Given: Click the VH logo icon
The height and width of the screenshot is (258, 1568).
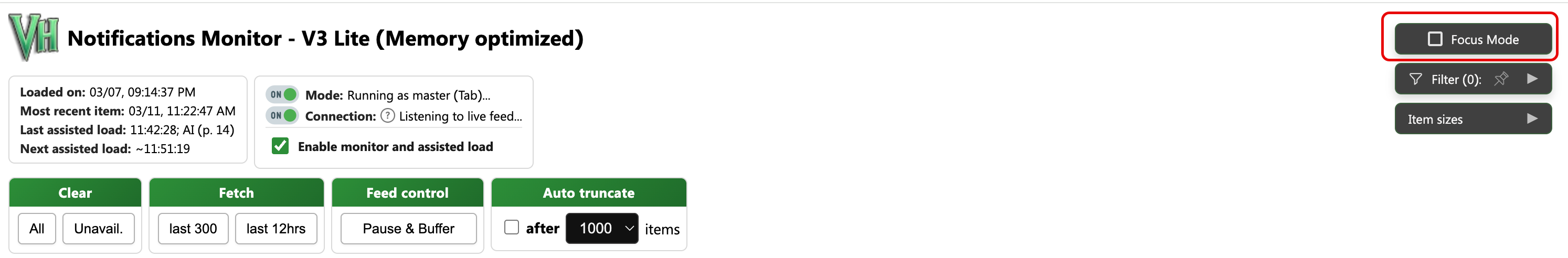Looking at the screenshot, I should click(x=34, y=38).
